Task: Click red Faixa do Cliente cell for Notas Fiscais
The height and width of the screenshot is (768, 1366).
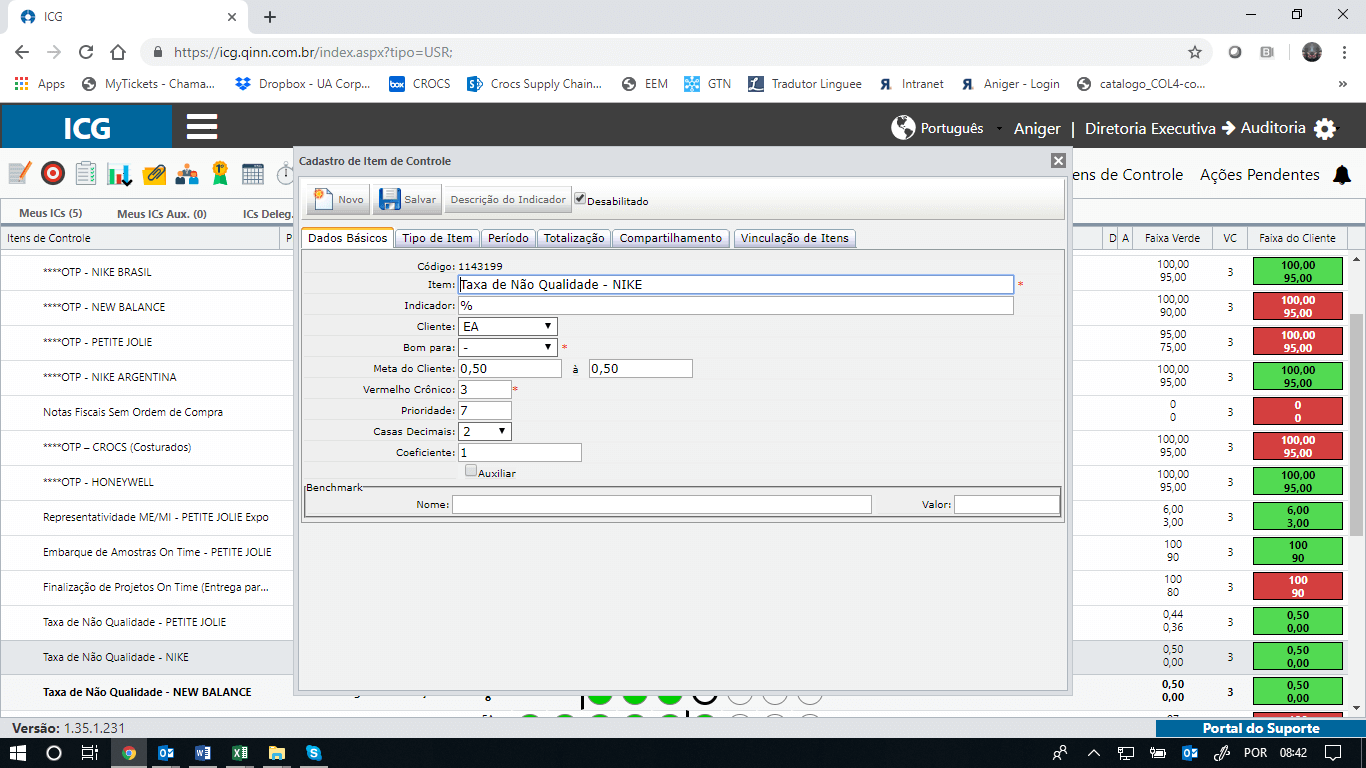Action: (1298, 411)
